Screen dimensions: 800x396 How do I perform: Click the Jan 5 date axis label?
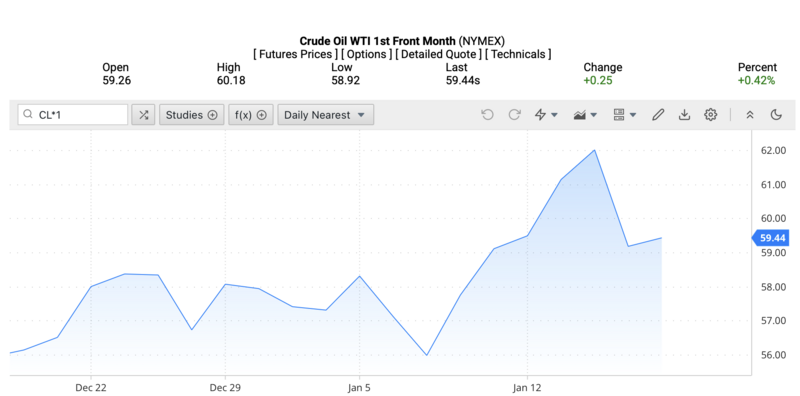pos(359,388)
